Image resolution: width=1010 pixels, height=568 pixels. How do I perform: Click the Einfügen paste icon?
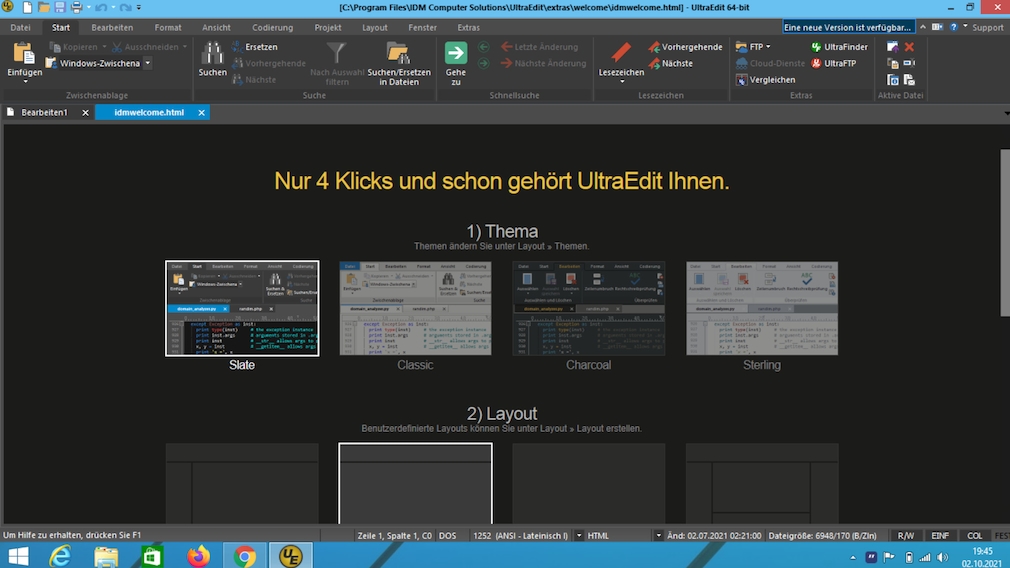(x=24, y=53)
